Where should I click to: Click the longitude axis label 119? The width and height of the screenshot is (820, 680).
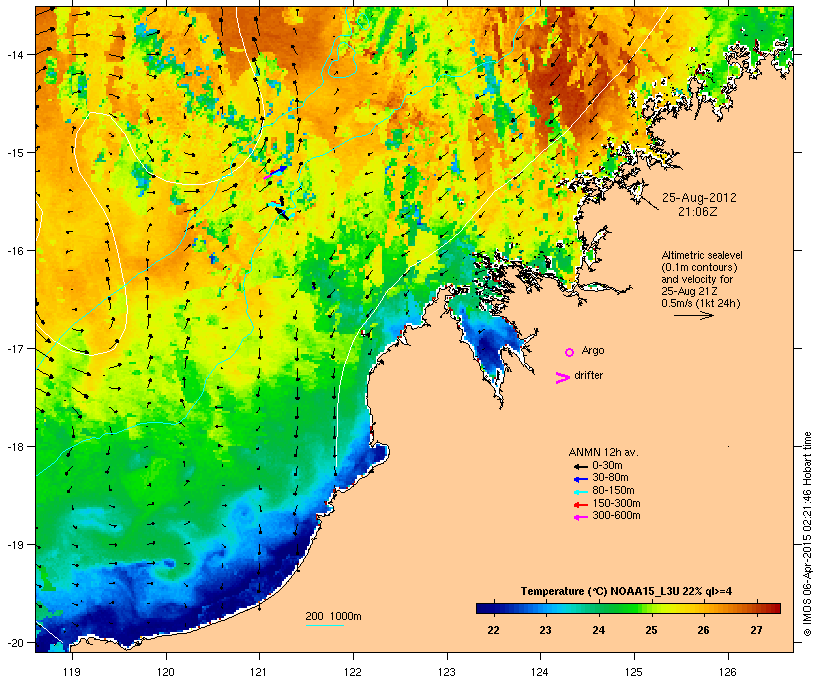coord(72,672)
